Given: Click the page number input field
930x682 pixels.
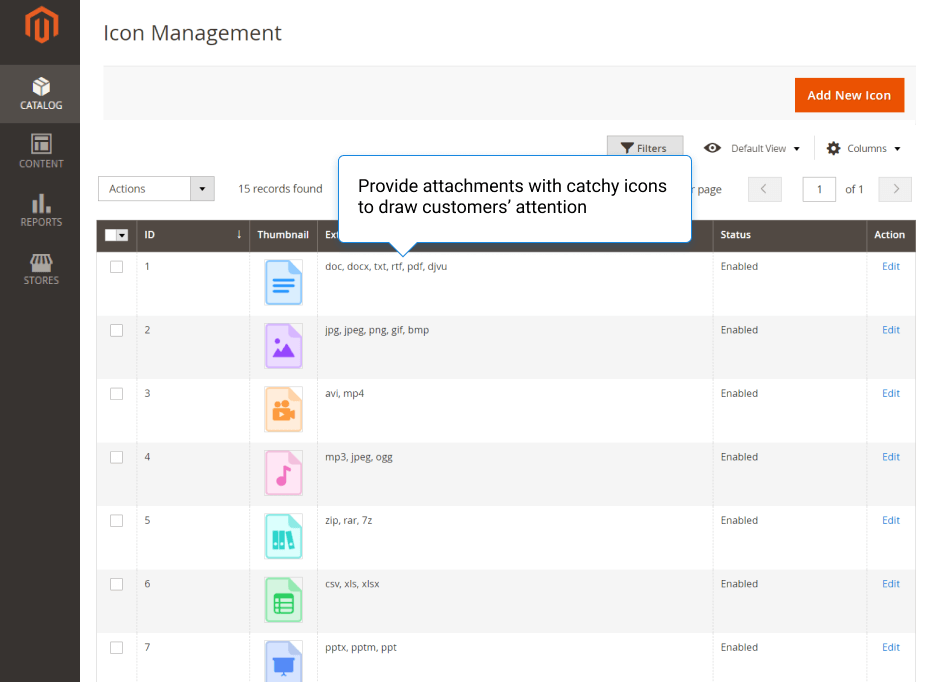Looking at the screenshot, I should 819,189.
